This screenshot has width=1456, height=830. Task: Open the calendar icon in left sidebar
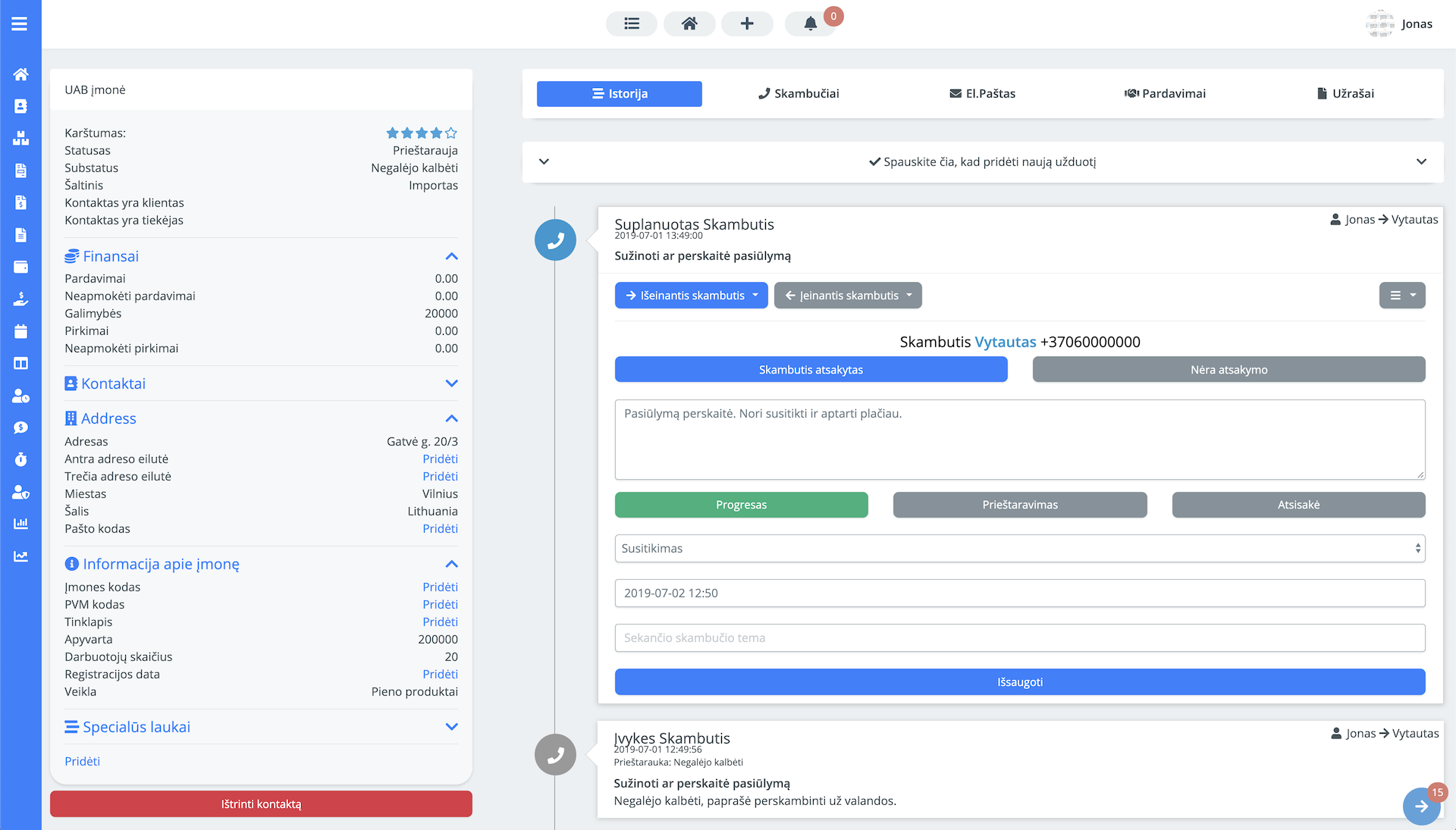[20, 331]
